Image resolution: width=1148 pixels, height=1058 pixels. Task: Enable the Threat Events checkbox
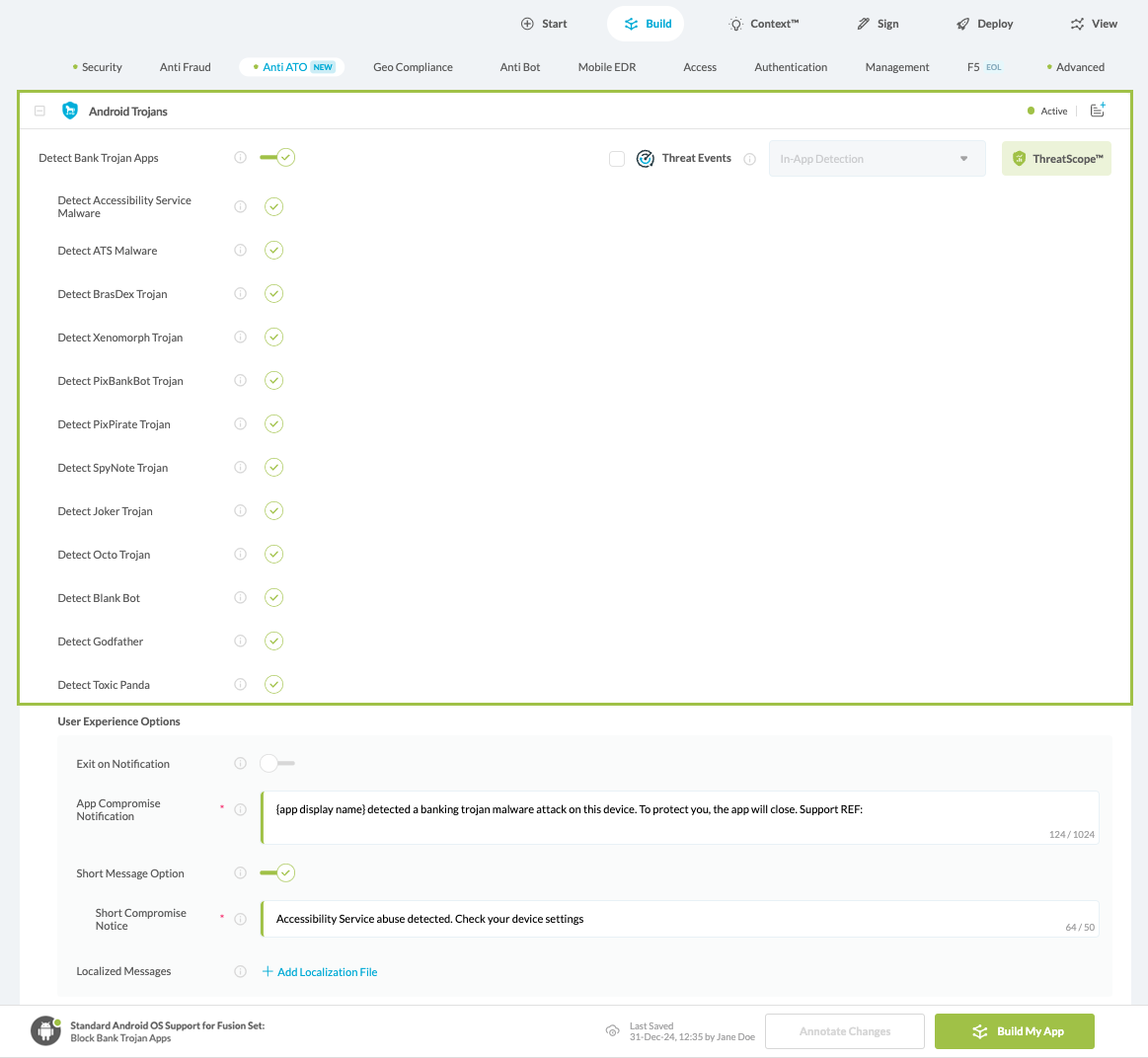pyautogui.click(x=617, y=158)
